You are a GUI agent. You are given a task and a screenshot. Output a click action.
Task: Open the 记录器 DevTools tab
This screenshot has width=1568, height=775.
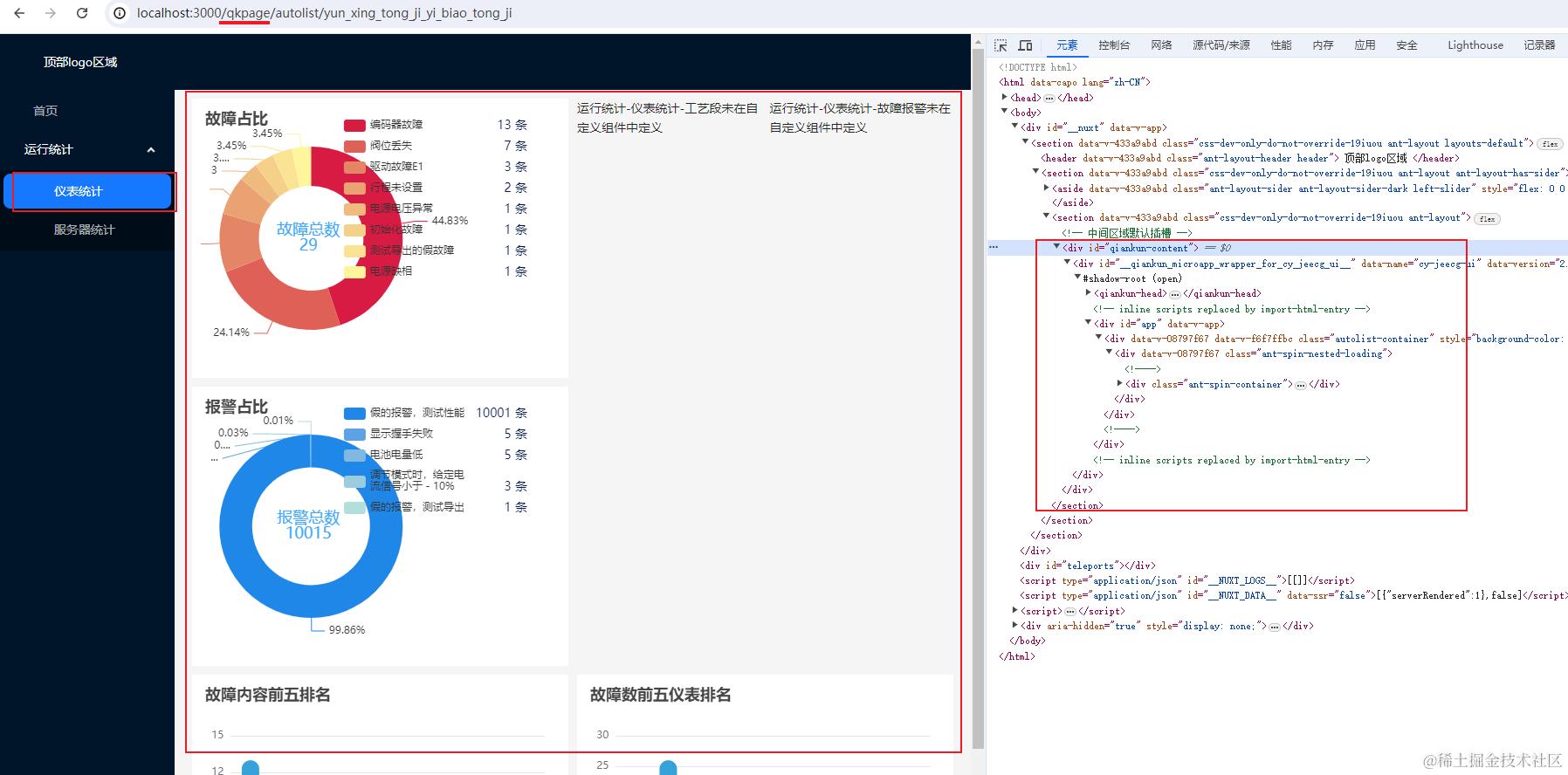click(1539, 45)
